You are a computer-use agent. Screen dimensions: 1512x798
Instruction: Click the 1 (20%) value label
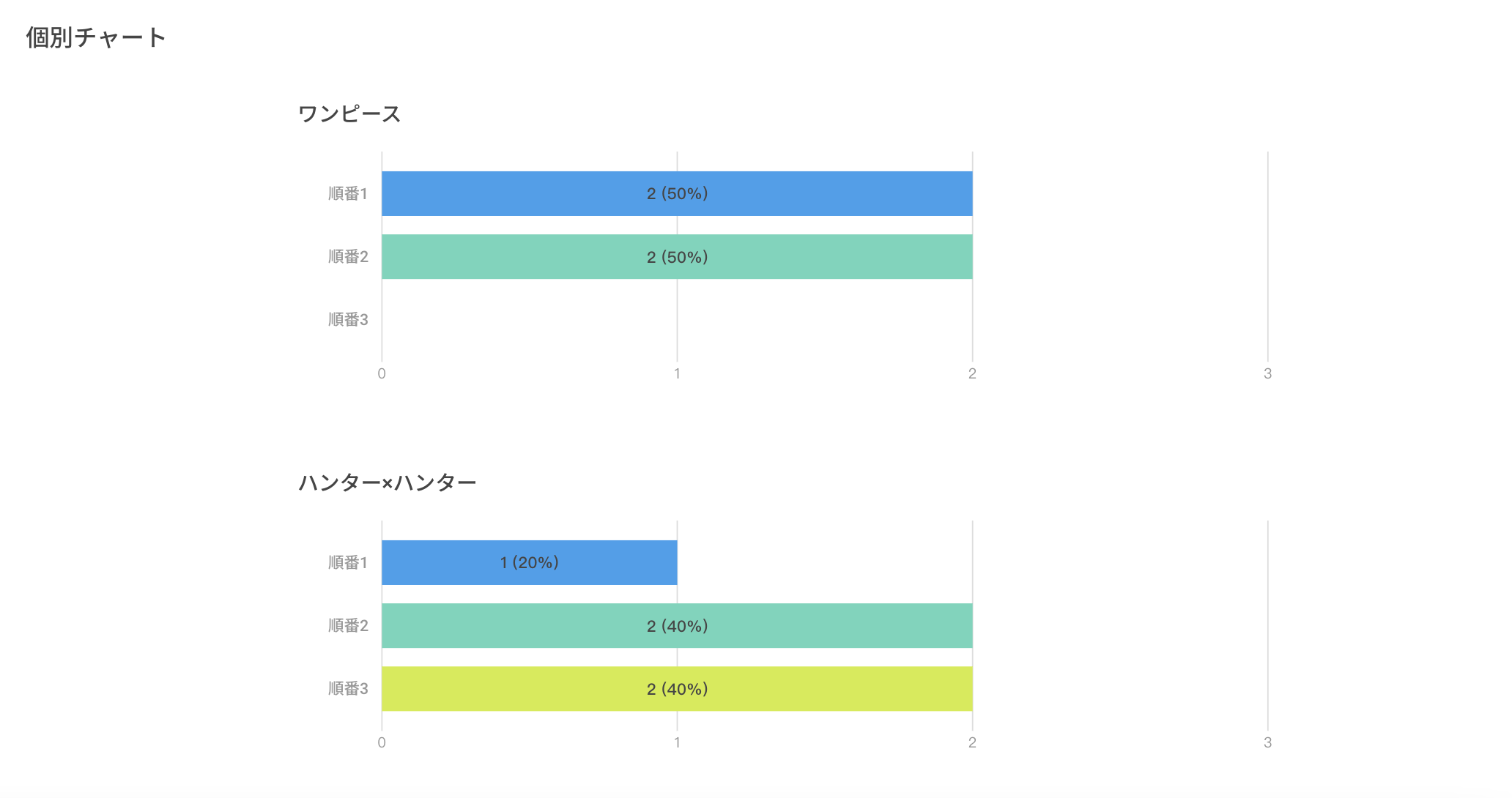point(530,562)
